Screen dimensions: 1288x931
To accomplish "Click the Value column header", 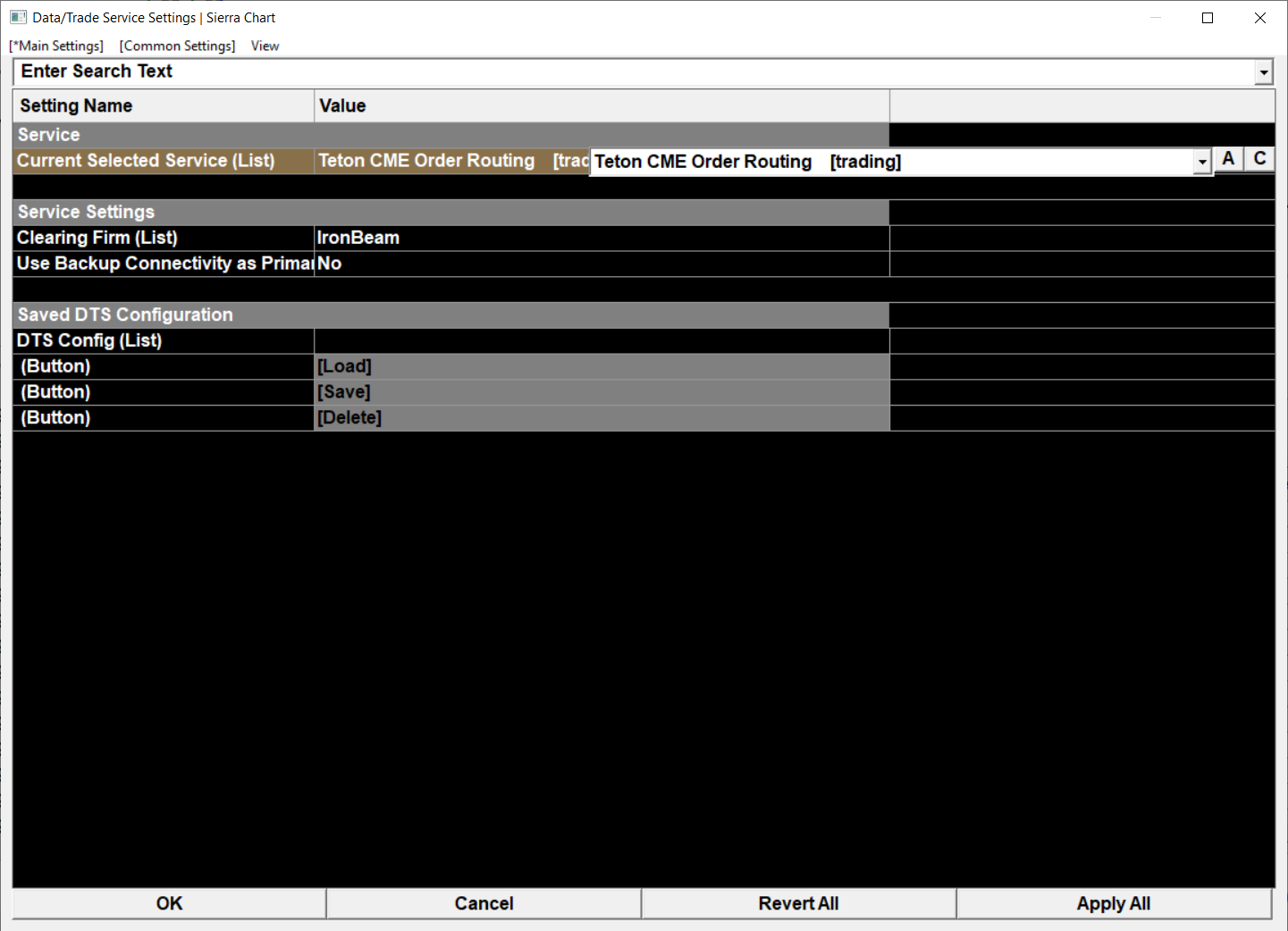I will click(x=602, y=105).
